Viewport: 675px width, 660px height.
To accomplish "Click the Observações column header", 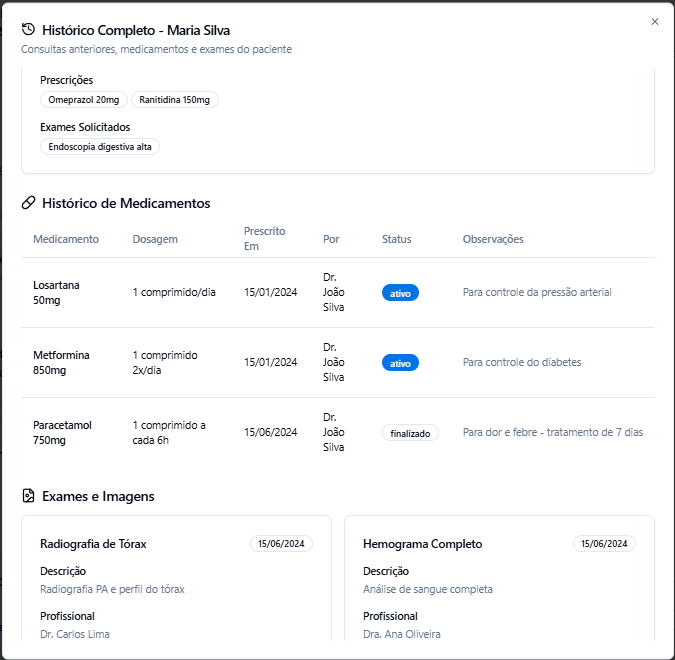I will [493, 239].
